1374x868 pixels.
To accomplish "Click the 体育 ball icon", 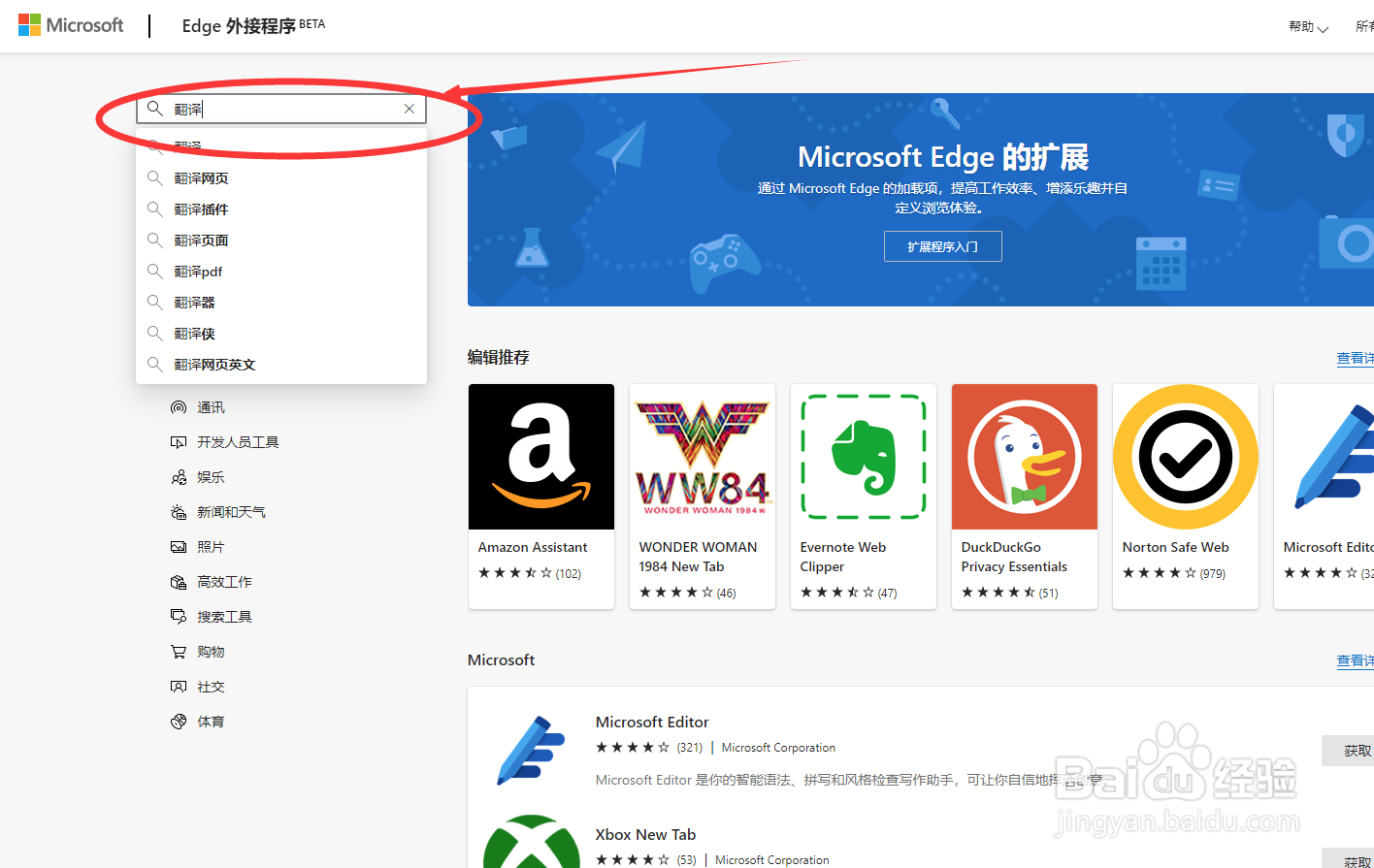I will pos(179,722).
